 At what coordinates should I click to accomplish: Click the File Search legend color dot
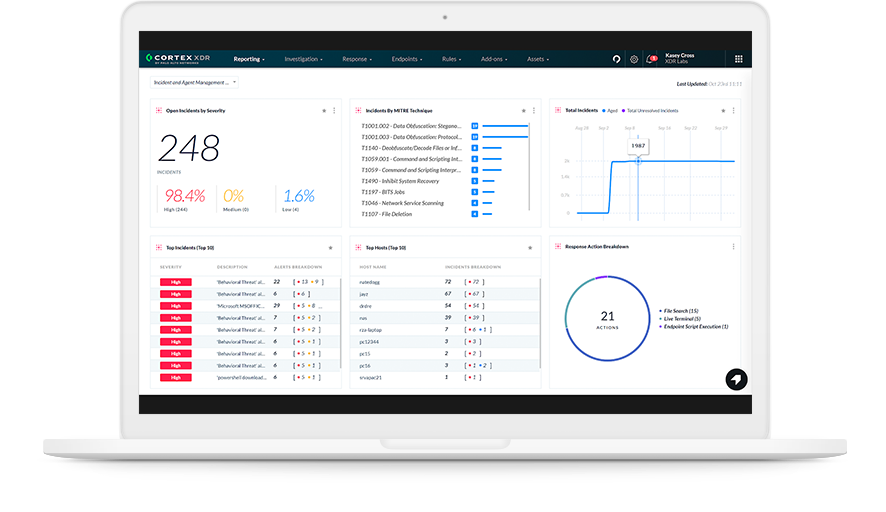point(660,311)
